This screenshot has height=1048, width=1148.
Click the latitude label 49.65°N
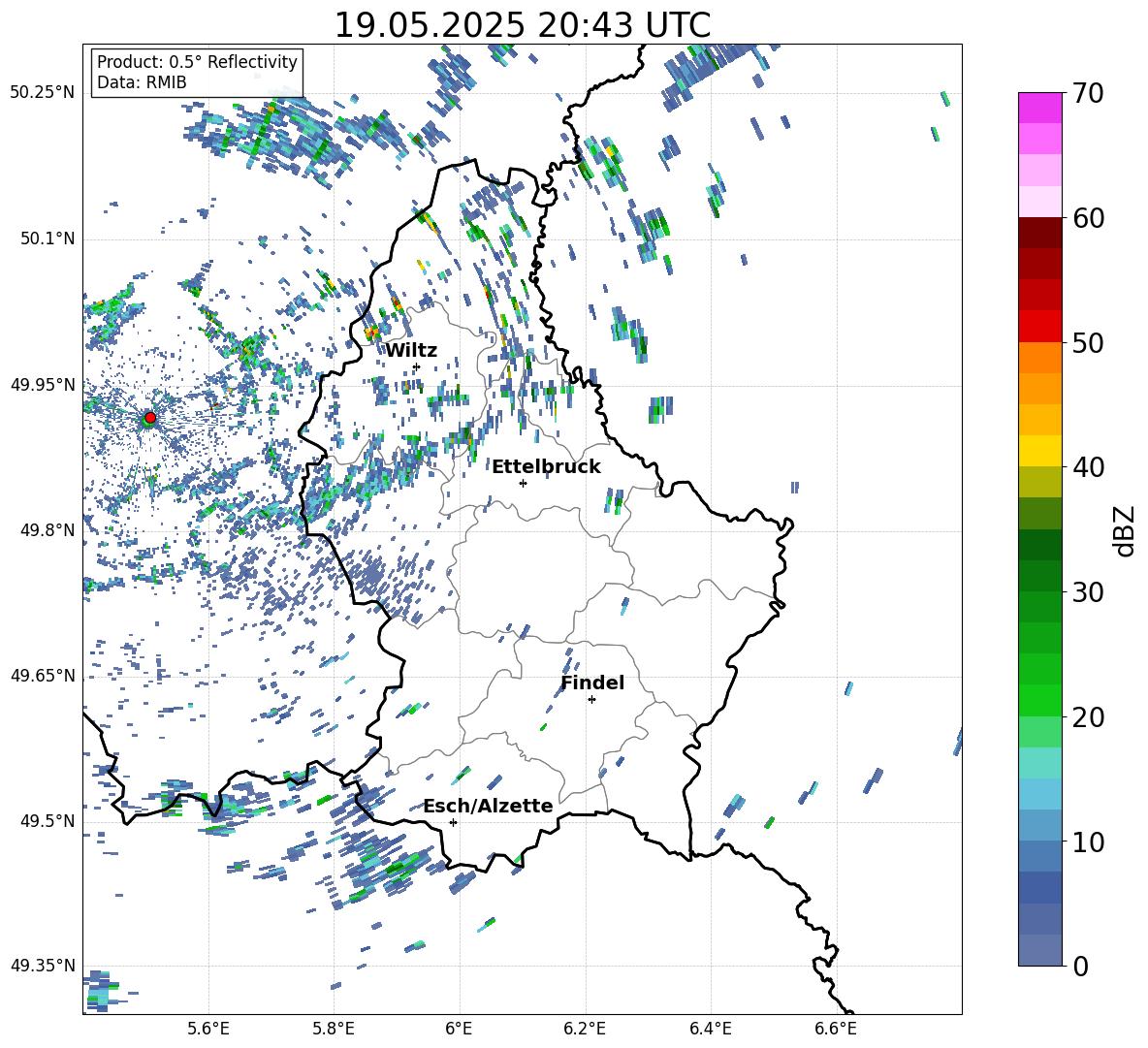point(43,676)
